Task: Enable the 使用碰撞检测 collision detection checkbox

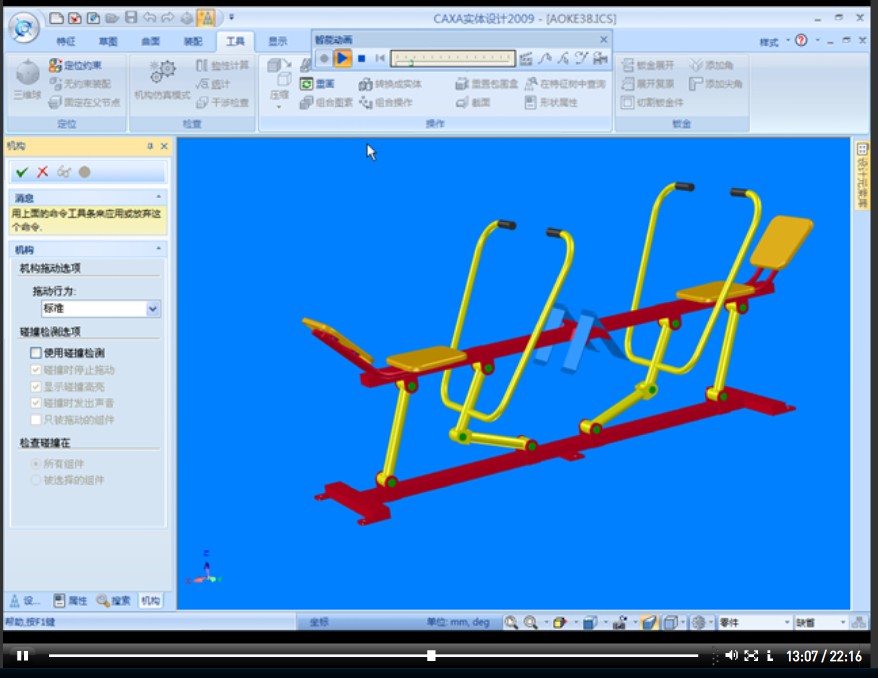Action: pos(36,352)
